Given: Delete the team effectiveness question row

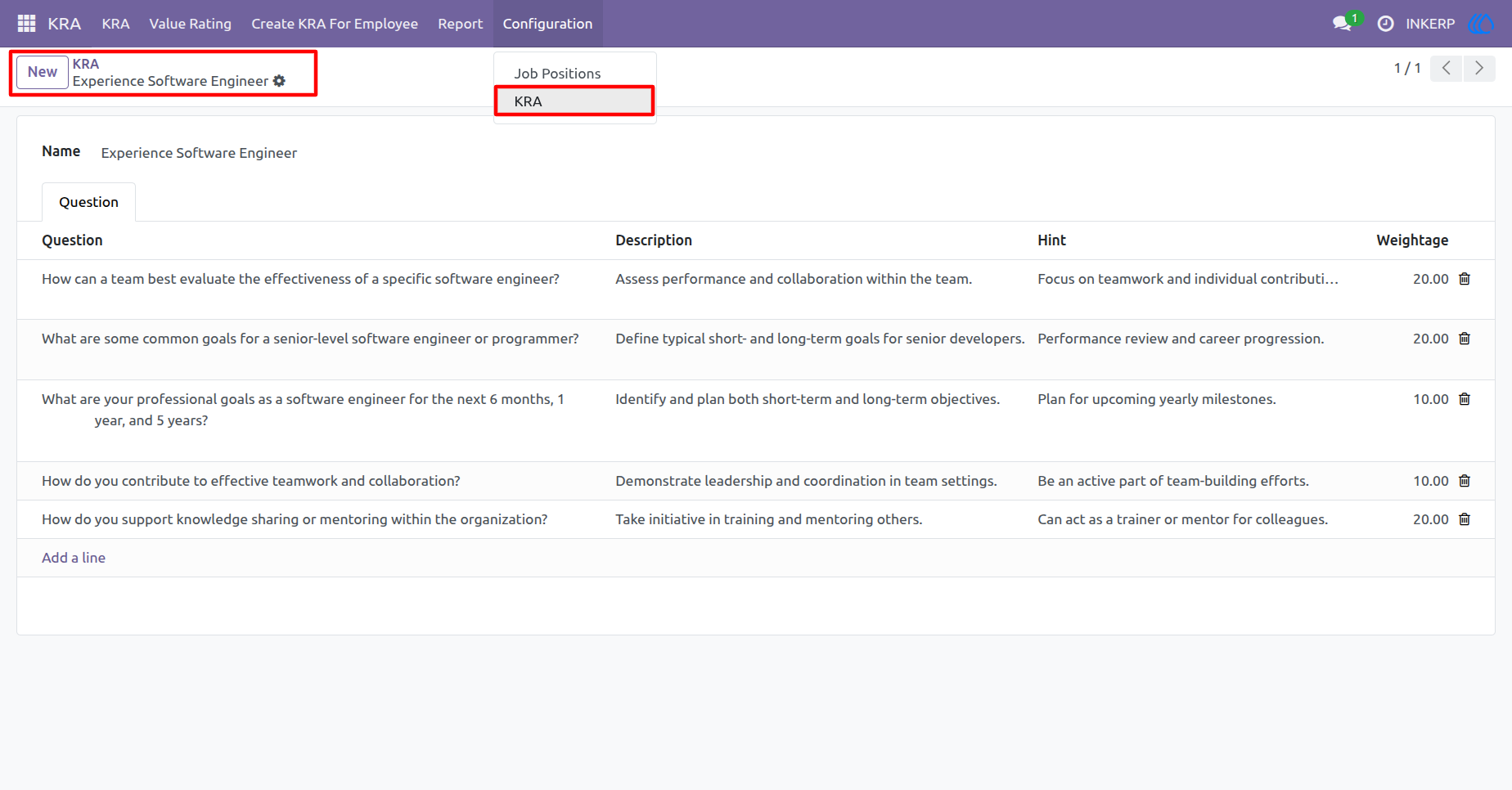Looking at the screenshot, I should pos(1465,279).
